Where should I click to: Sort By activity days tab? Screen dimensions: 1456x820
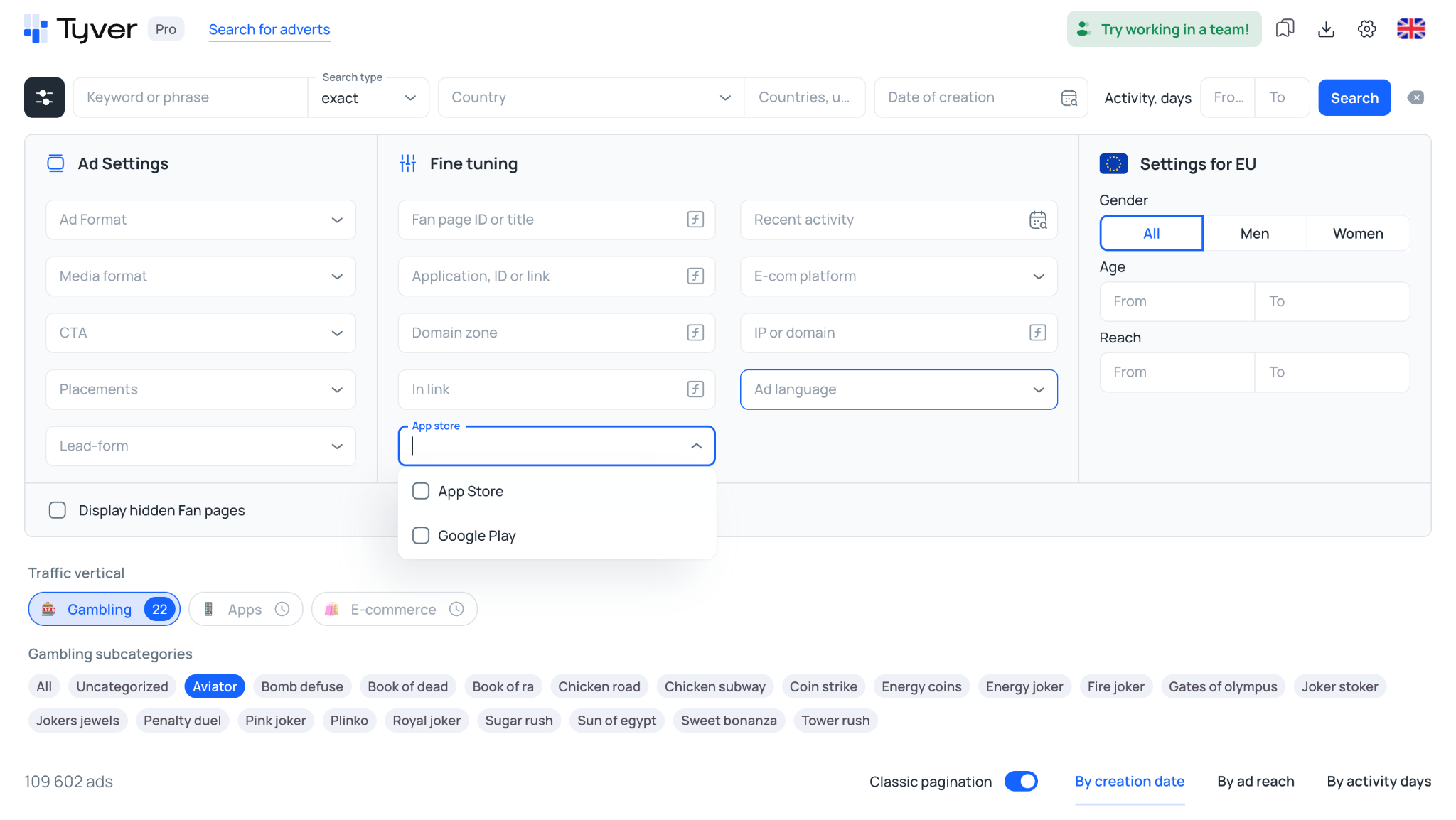click(x=1379, y=781)
